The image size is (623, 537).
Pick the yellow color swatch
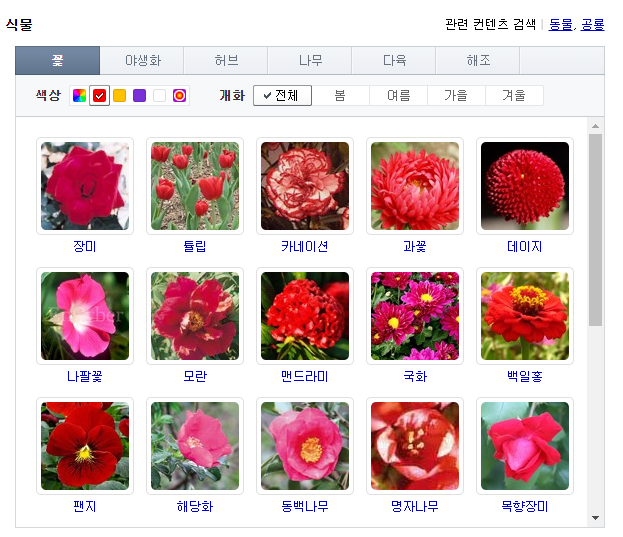(120, 96)
